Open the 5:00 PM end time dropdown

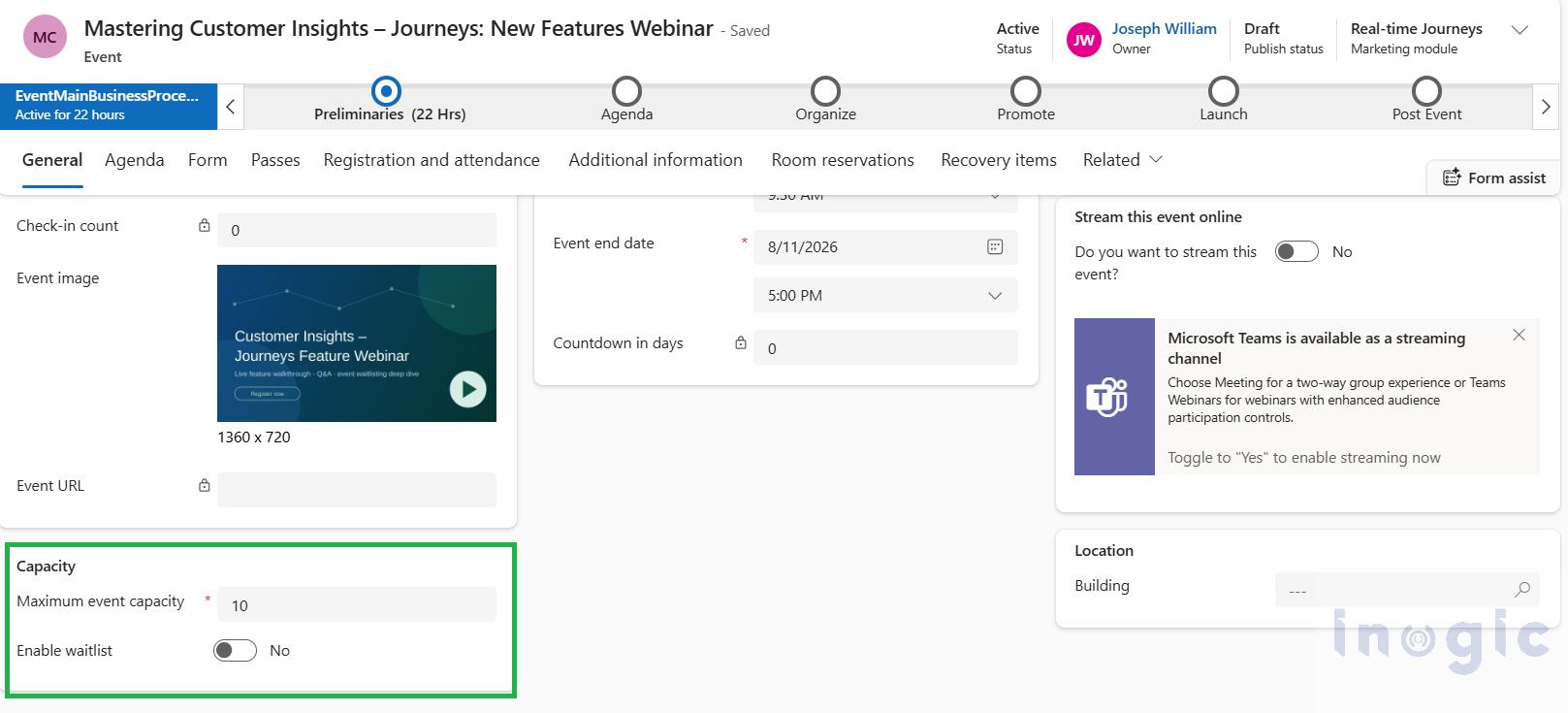tap(885, 295)
